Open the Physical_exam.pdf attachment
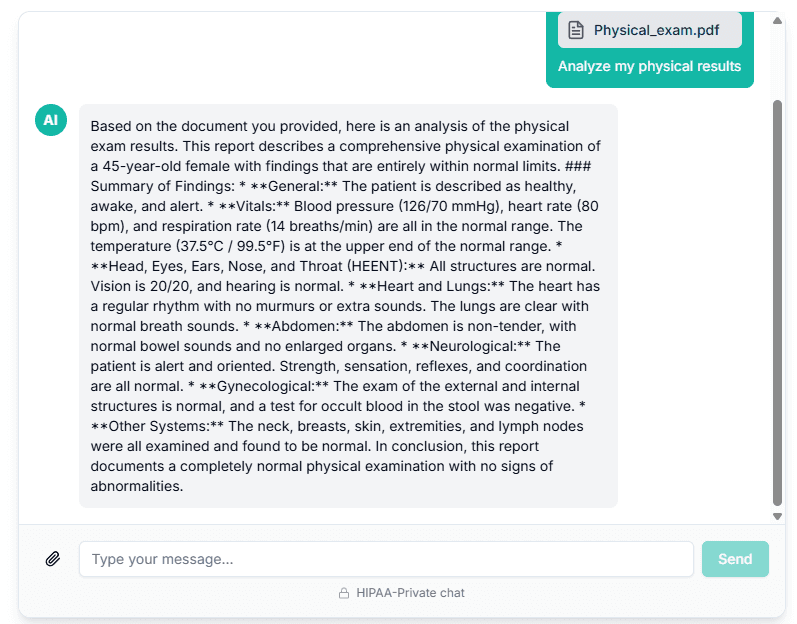The image size is (797, 624). (x=650, y=30)
